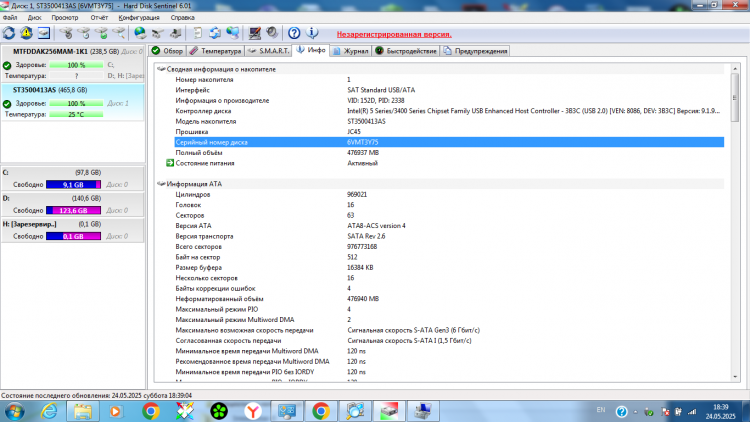Launch Yandex browser from the taskbar

[x=253, y=411]
